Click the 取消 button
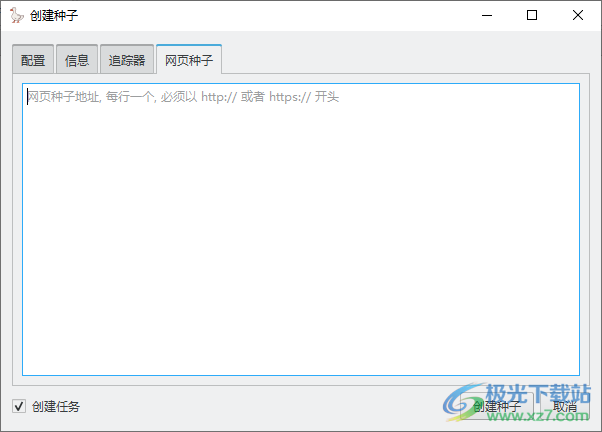The height and width of the screenshot is (432, 602). (x=565, y=406)
